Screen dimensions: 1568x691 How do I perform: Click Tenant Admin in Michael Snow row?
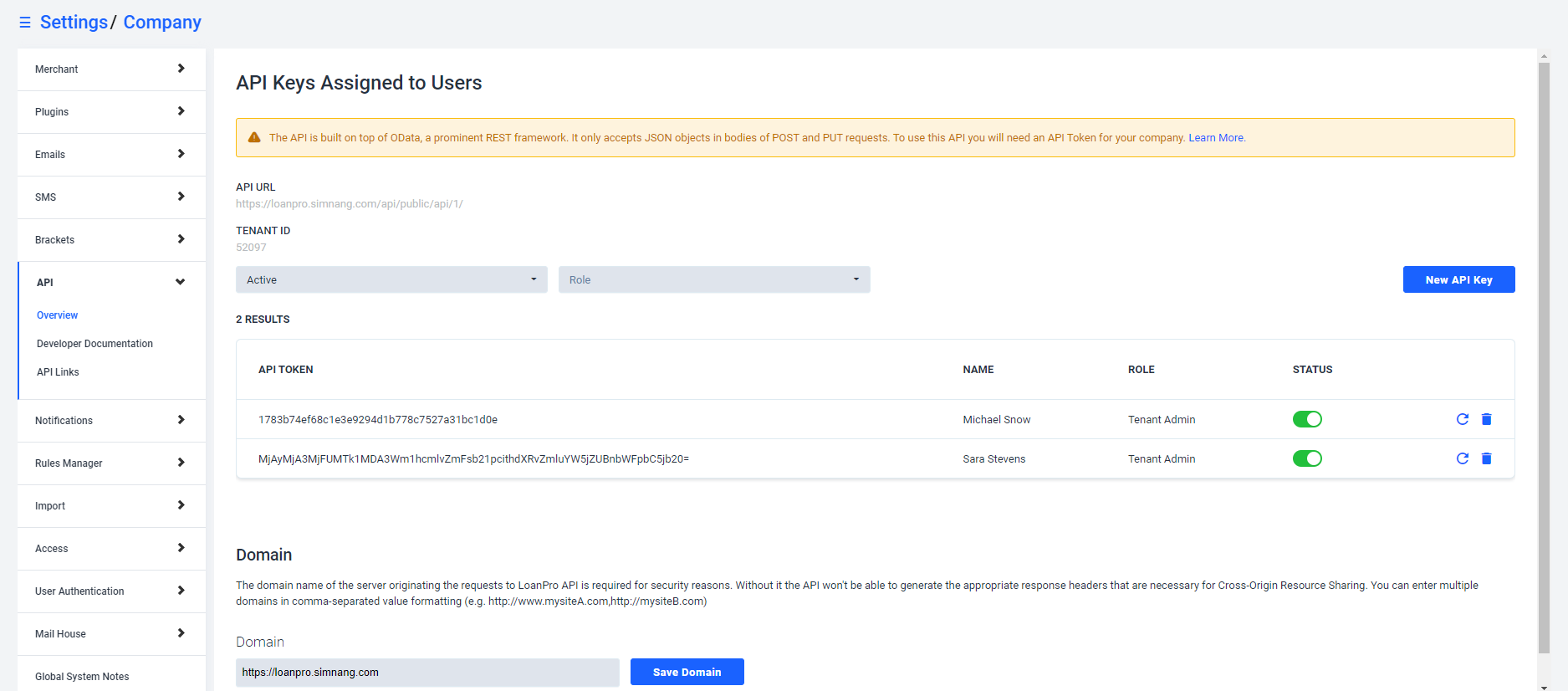pos(1162,420)
